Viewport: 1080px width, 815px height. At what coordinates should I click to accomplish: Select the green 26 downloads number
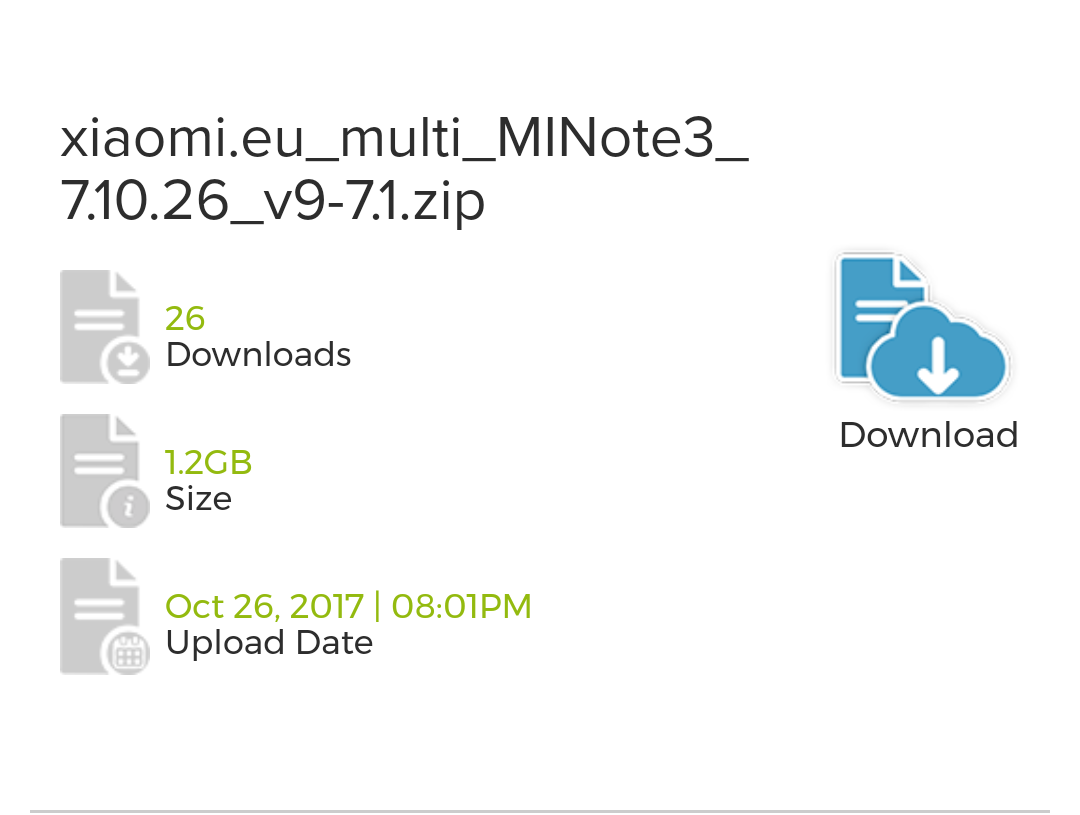185,318
